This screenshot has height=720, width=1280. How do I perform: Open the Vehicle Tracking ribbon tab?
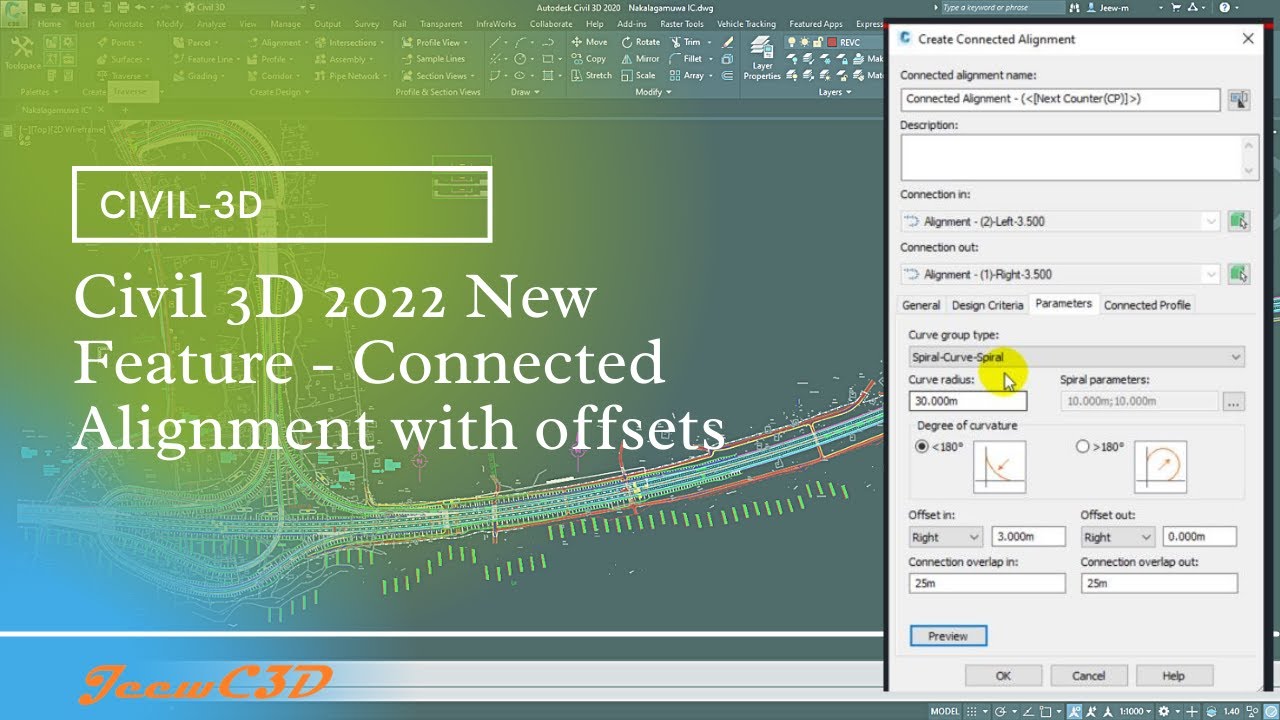point(746,24)
